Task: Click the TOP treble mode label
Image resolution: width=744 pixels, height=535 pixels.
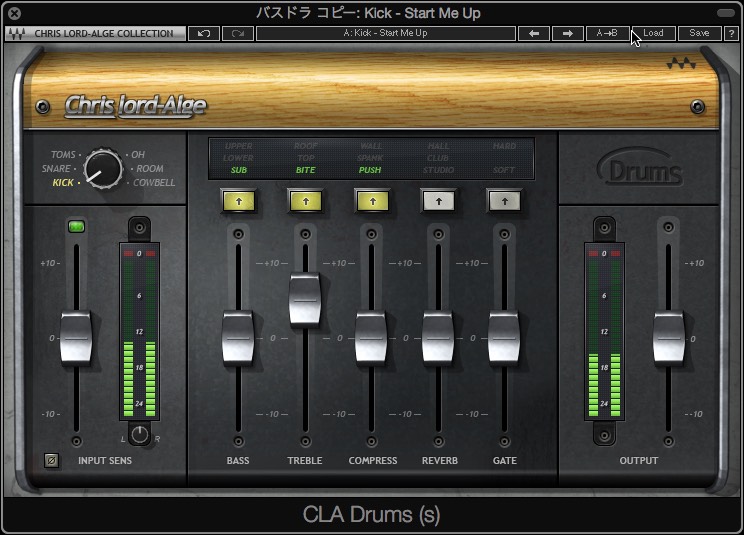Action: (x=306, y=158)
